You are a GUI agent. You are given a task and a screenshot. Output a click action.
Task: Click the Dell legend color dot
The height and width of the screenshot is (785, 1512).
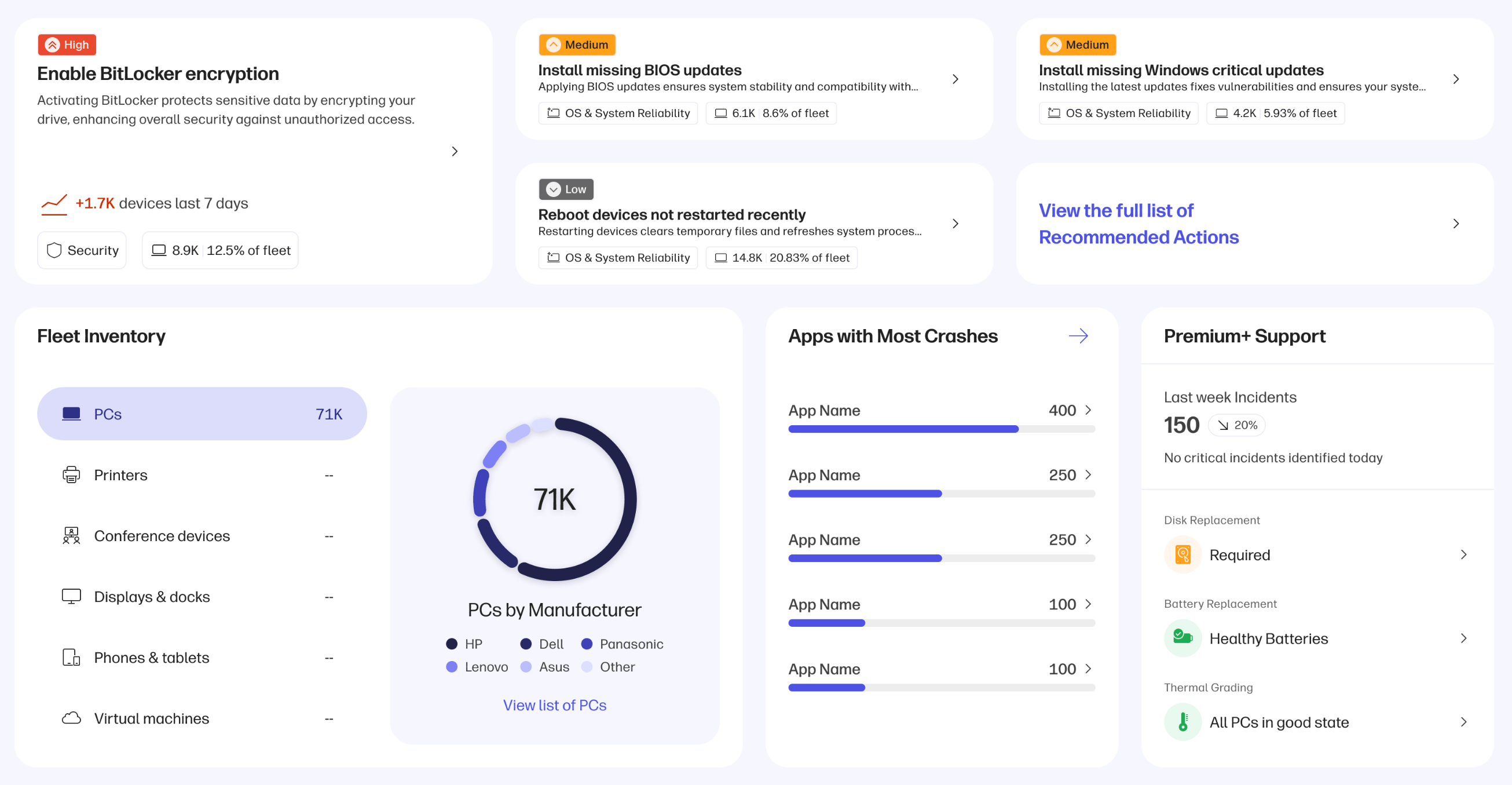click(x=526, y=644)
